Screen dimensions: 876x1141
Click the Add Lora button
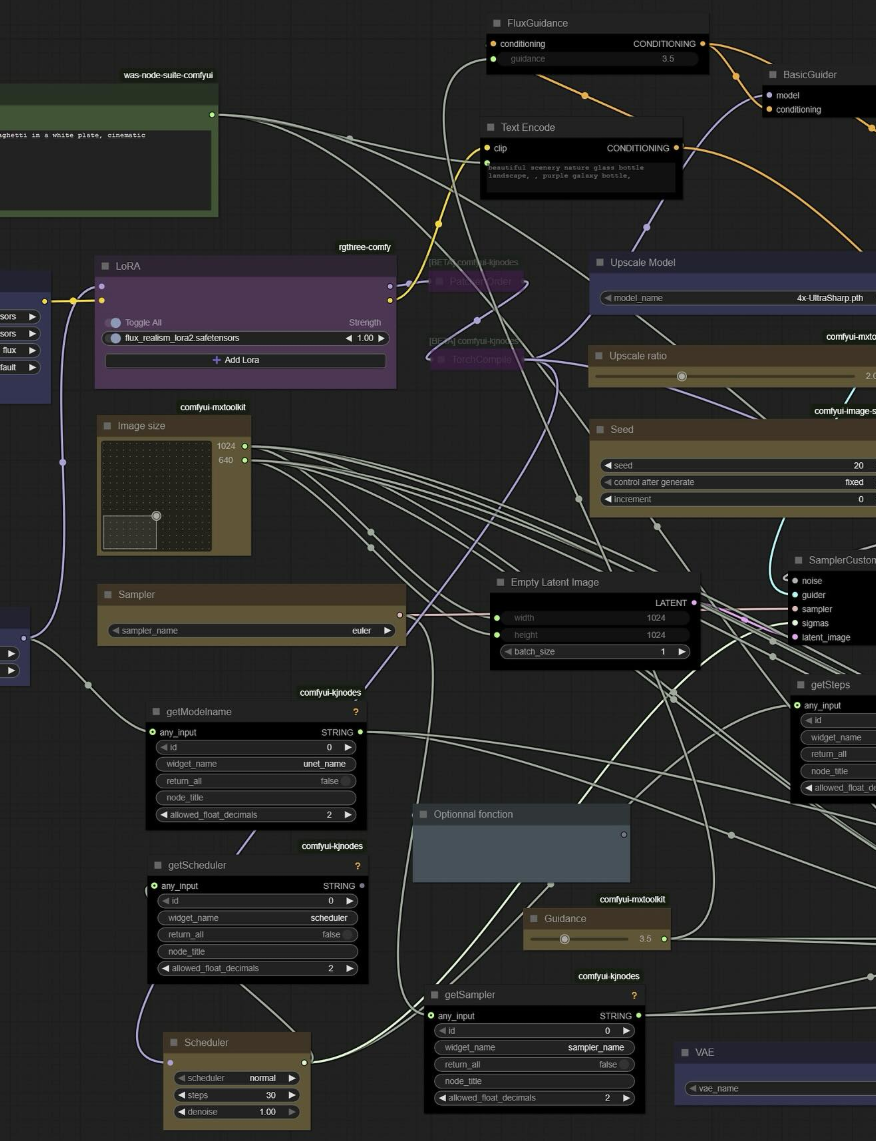pos(245,360)
